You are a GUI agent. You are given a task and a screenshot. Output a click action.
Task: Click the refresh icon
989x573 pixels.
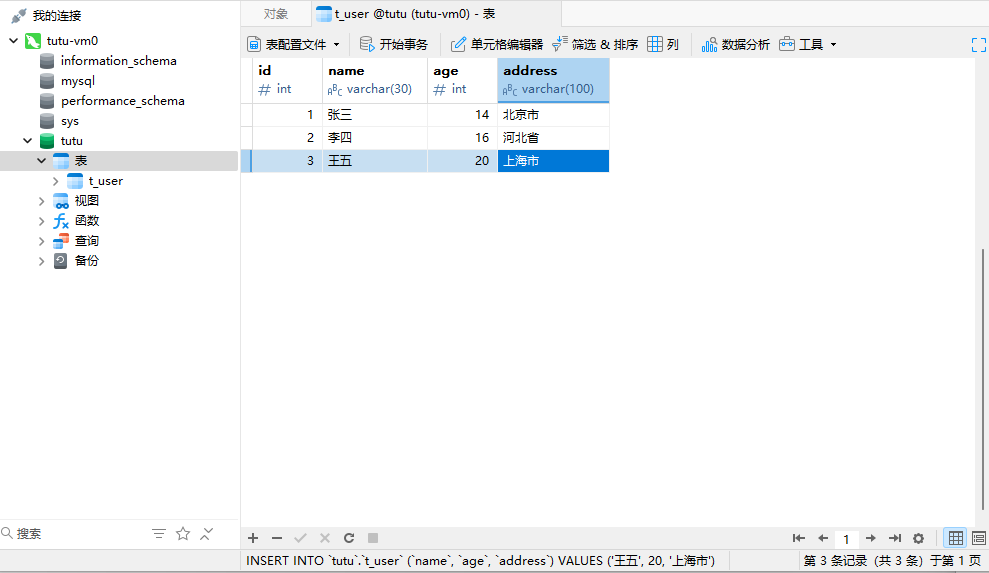[x=349, y=538]
